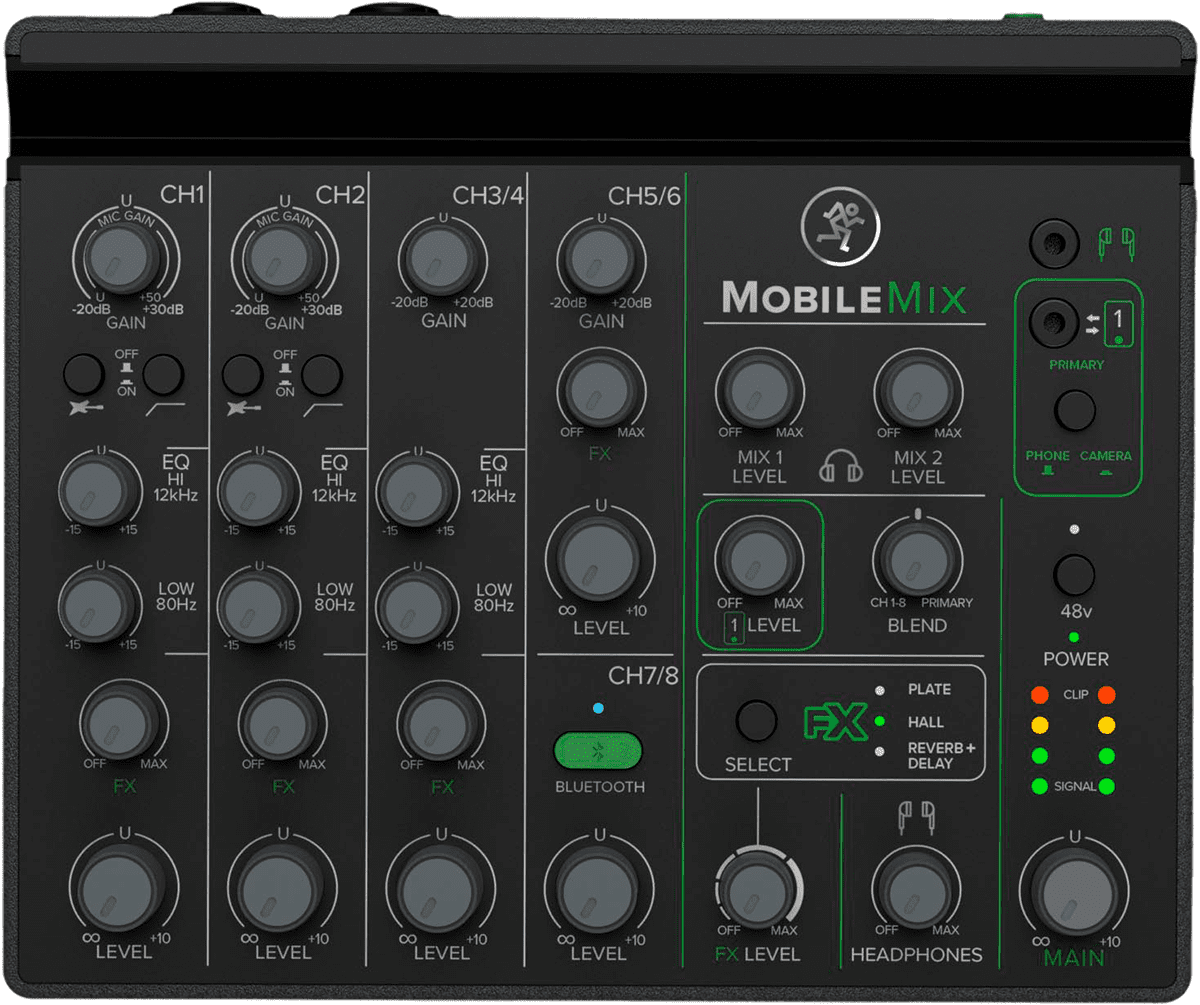Adjust the CH3/4 LOW 80Hz knob

pos(416,605)
